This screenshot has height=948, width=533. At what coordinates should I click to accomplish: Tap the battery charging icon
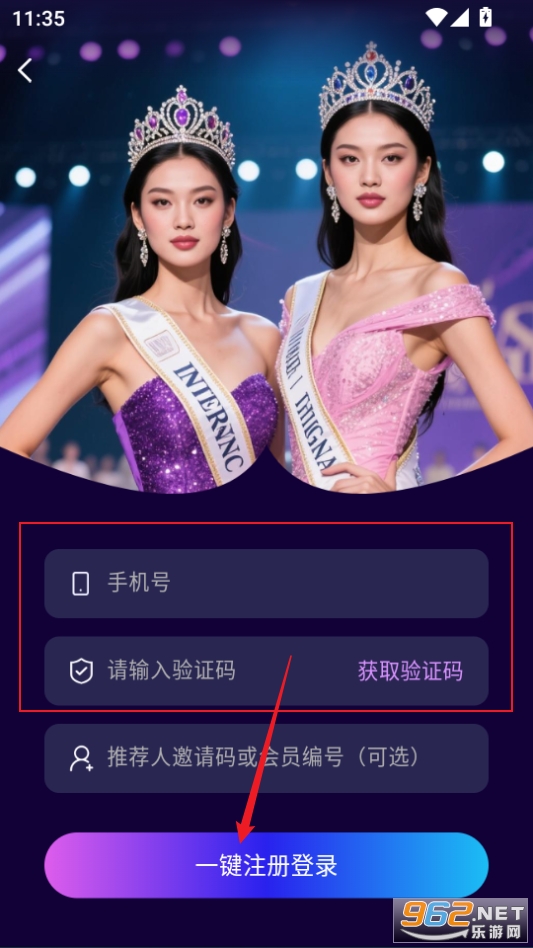[485, 17]
